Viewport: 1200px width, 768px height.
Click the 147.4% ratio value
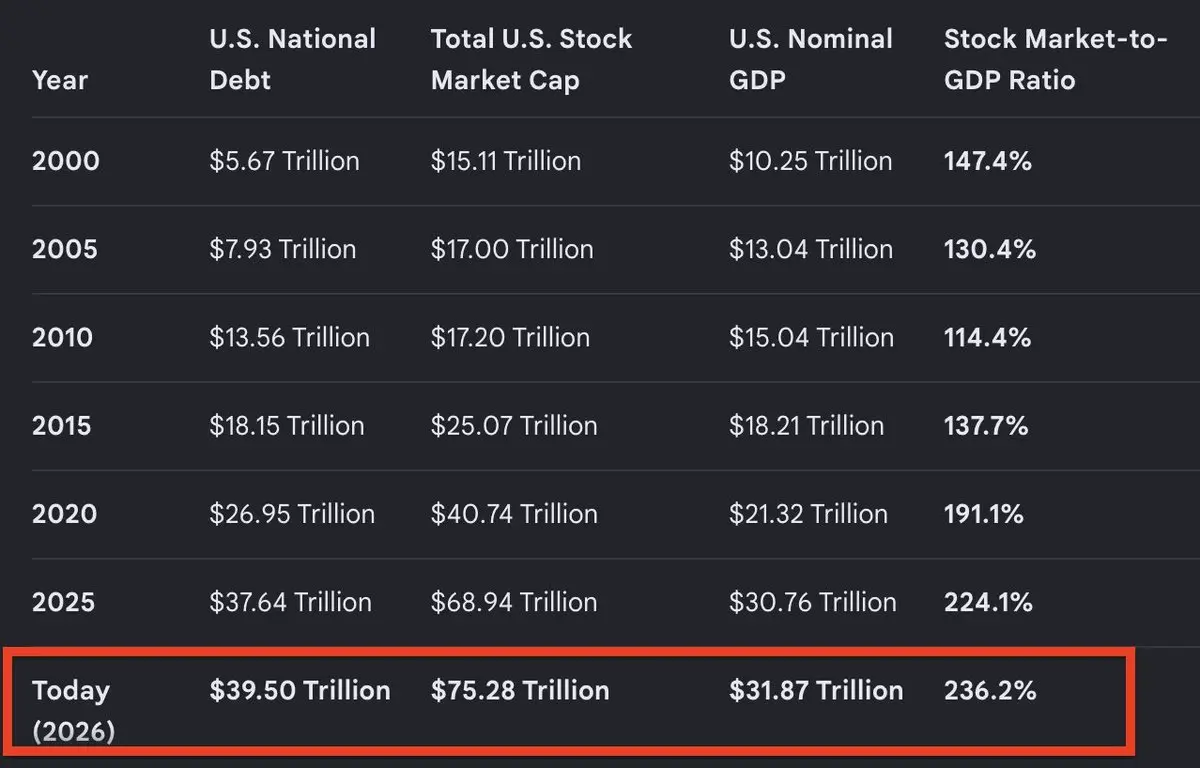[x=988, y=162]
